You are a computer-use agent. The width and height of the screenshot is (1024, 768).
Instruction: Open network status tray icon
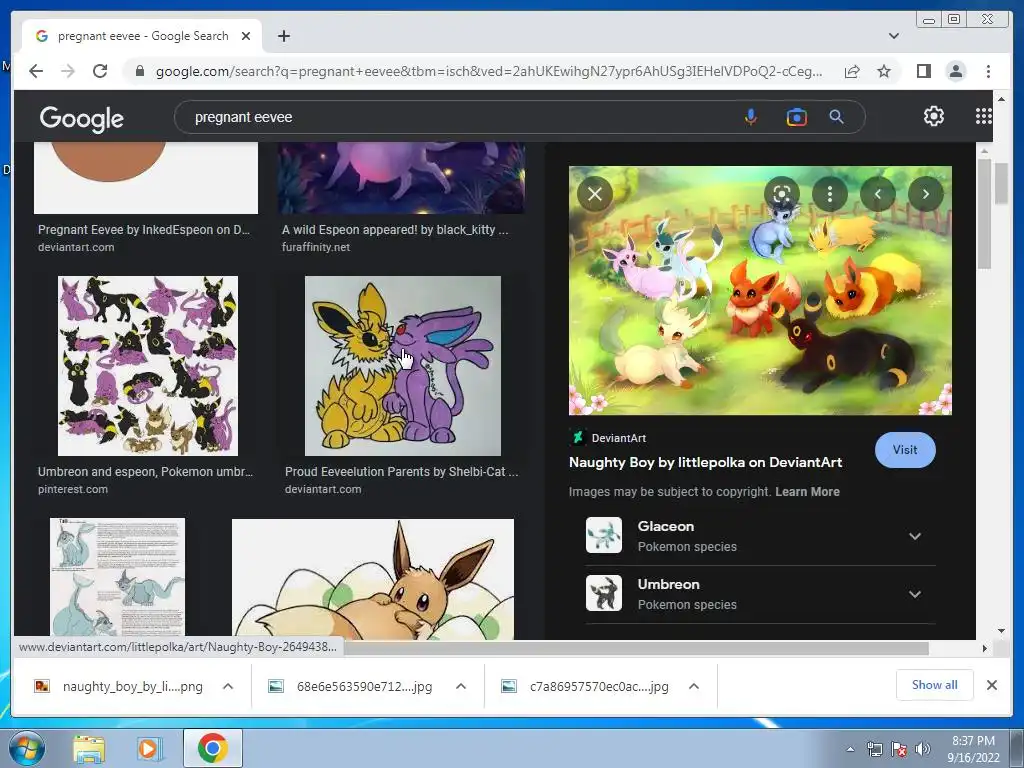(874, 749)
